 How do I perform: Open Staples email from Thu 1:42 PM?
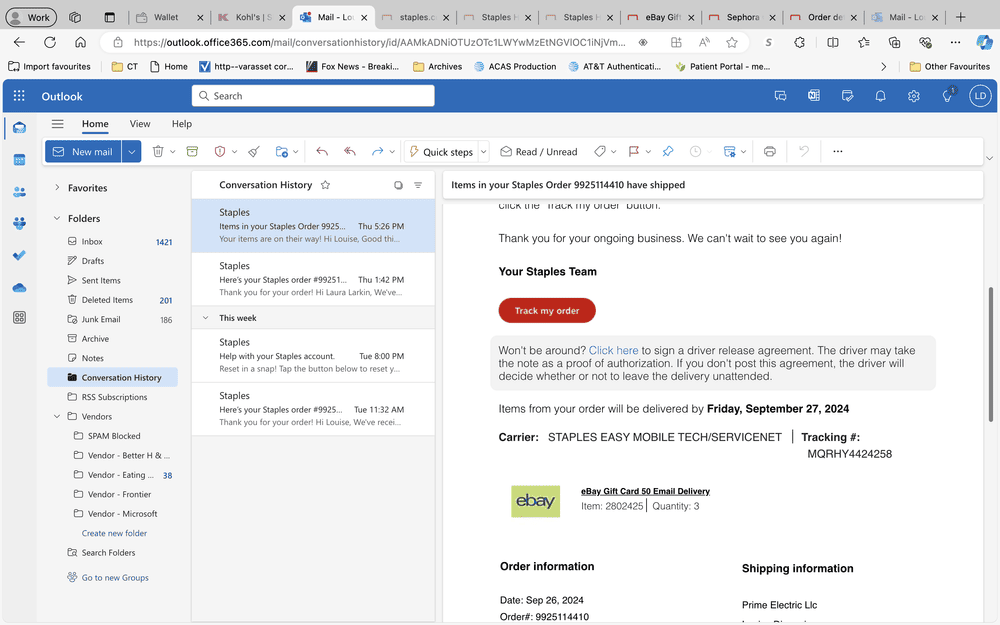313,279
